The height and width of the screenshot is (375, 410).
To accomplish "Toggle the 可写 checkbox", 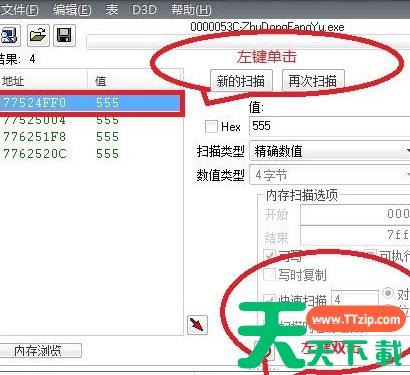I will coord(269,255).
